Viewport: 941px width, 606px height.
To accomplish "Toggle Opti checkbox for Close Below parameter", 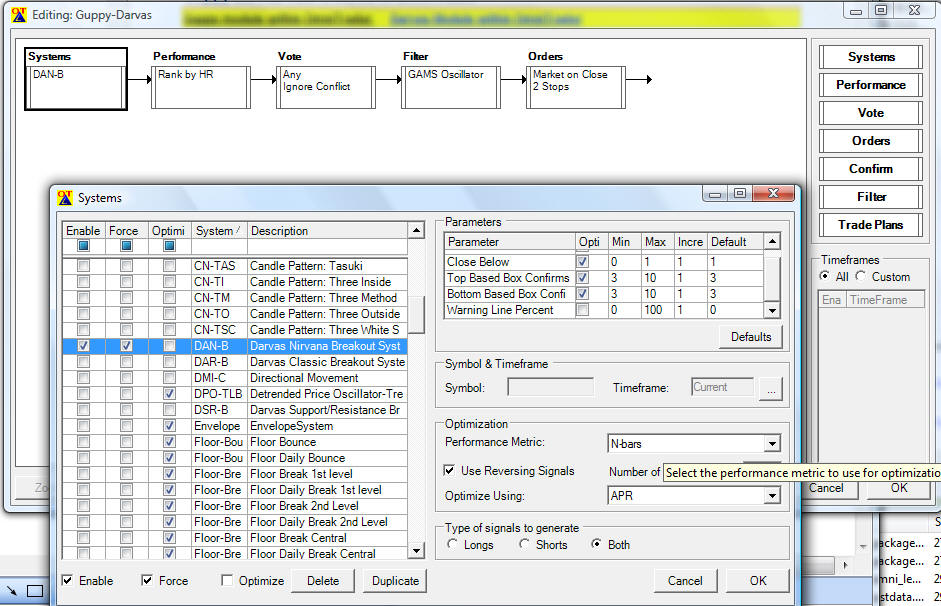I will [x=582, y=262].
